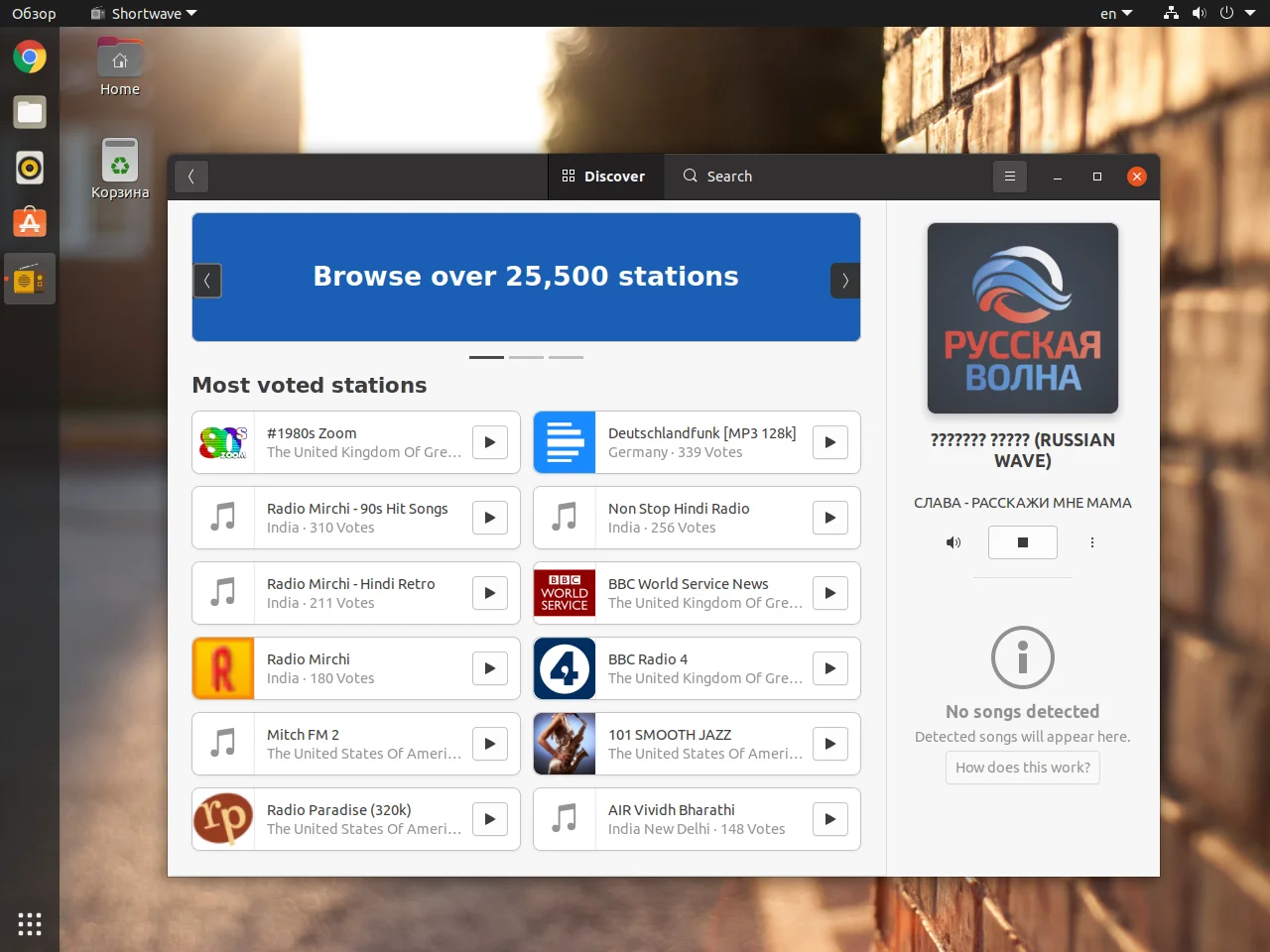Open the en language dropdown
Image resolution: width=1270 pixels, height=952 pixels.
(x=1116, y=14)
